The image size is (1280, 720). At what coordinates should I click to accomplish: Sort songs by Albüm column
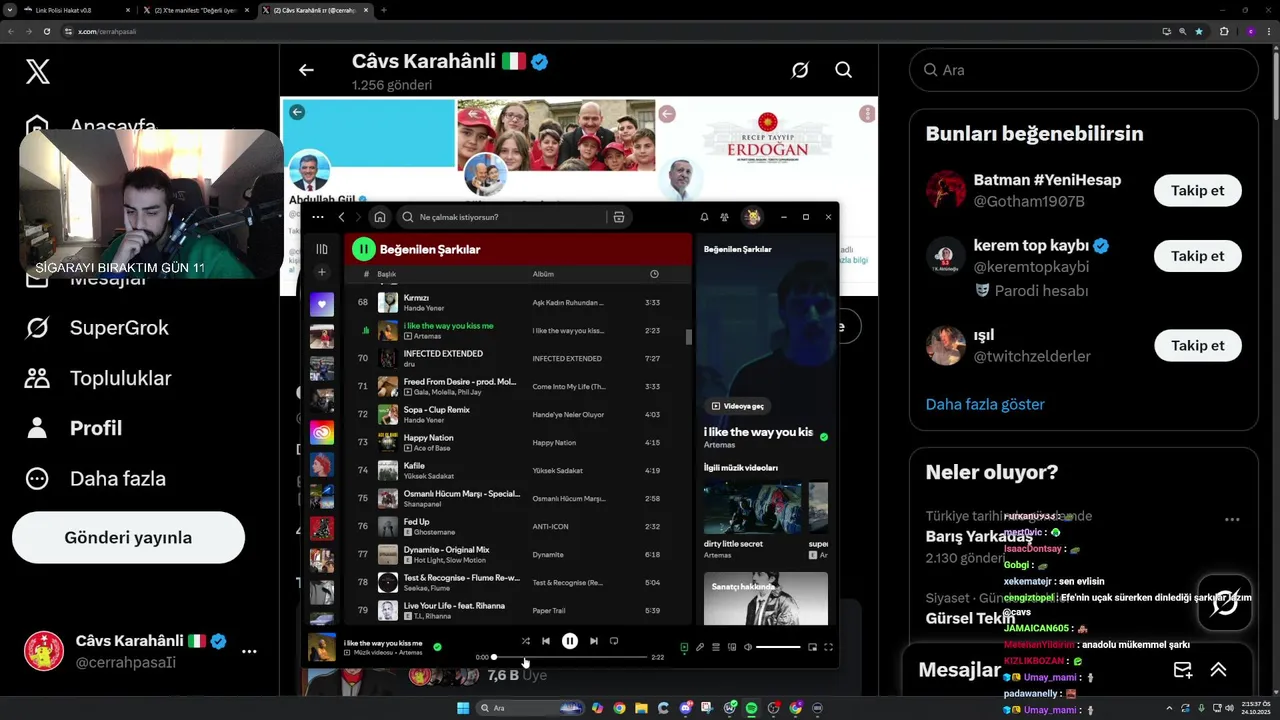[543, 274]
